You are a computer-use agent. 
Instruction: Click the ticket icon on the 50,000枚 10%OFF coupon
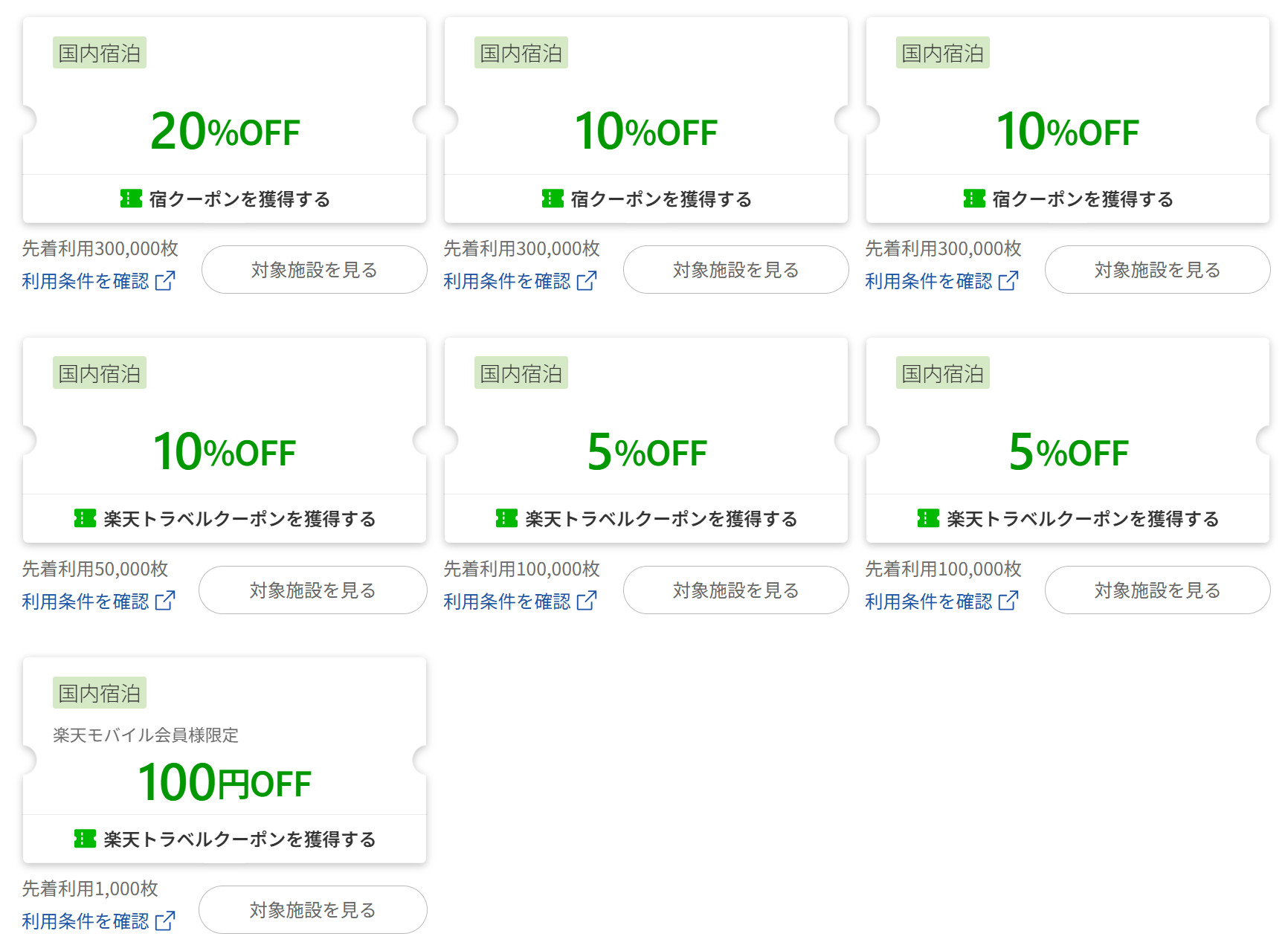click(x=86, y=519)
